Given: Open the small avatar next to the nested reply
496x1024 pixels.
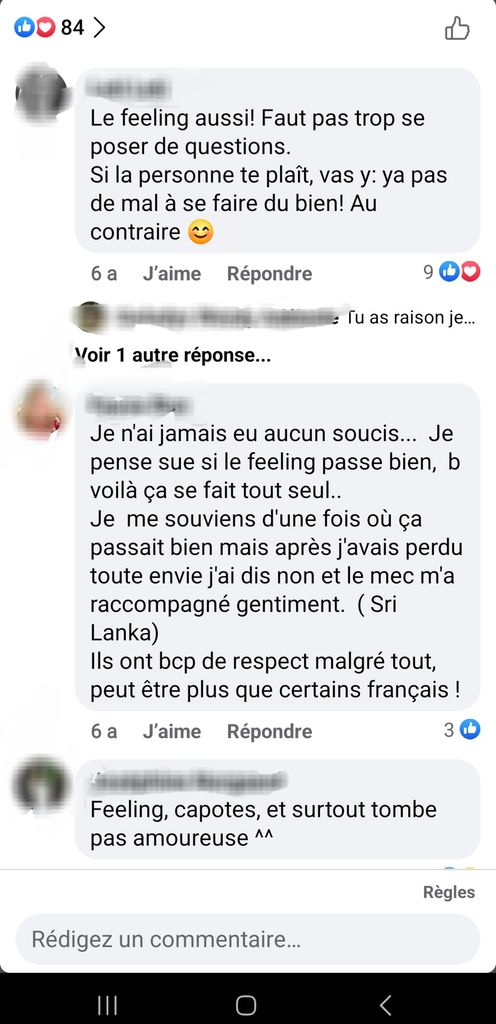Looking at the screenshot, I should tap(91, 317).
